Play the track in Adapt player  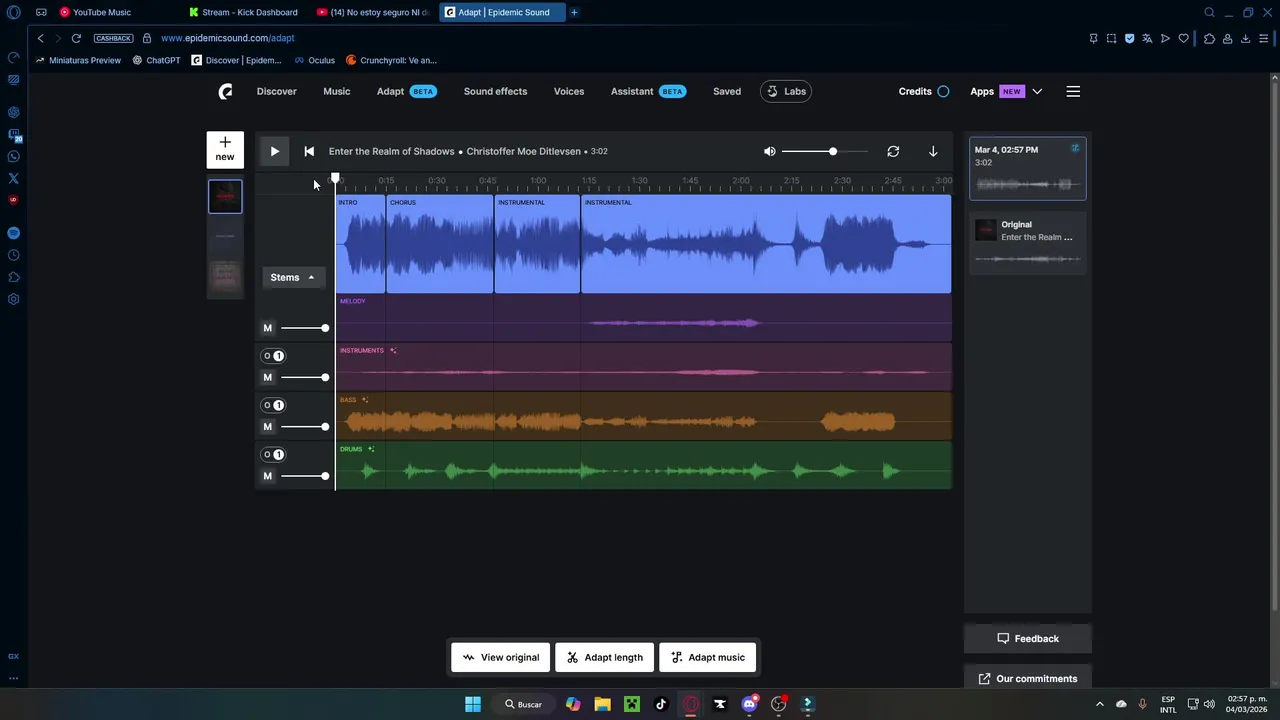click(x=274, y=151)
